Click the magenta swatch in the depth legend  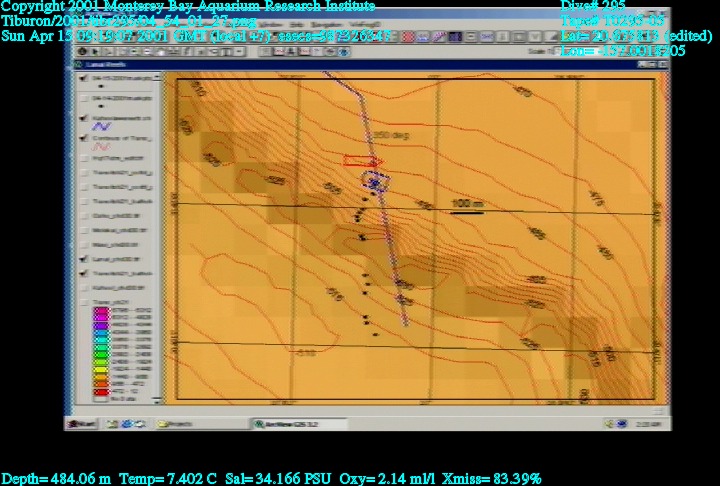(101, 312)
